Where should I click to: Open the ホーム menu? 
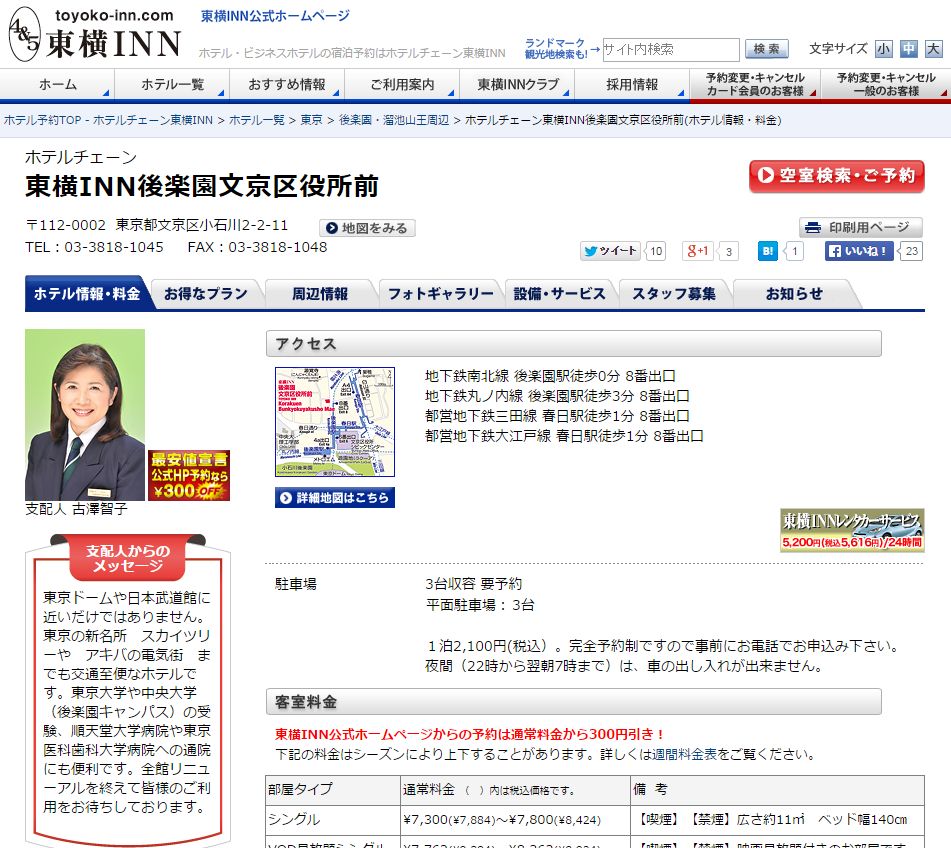tap(58, 84)
